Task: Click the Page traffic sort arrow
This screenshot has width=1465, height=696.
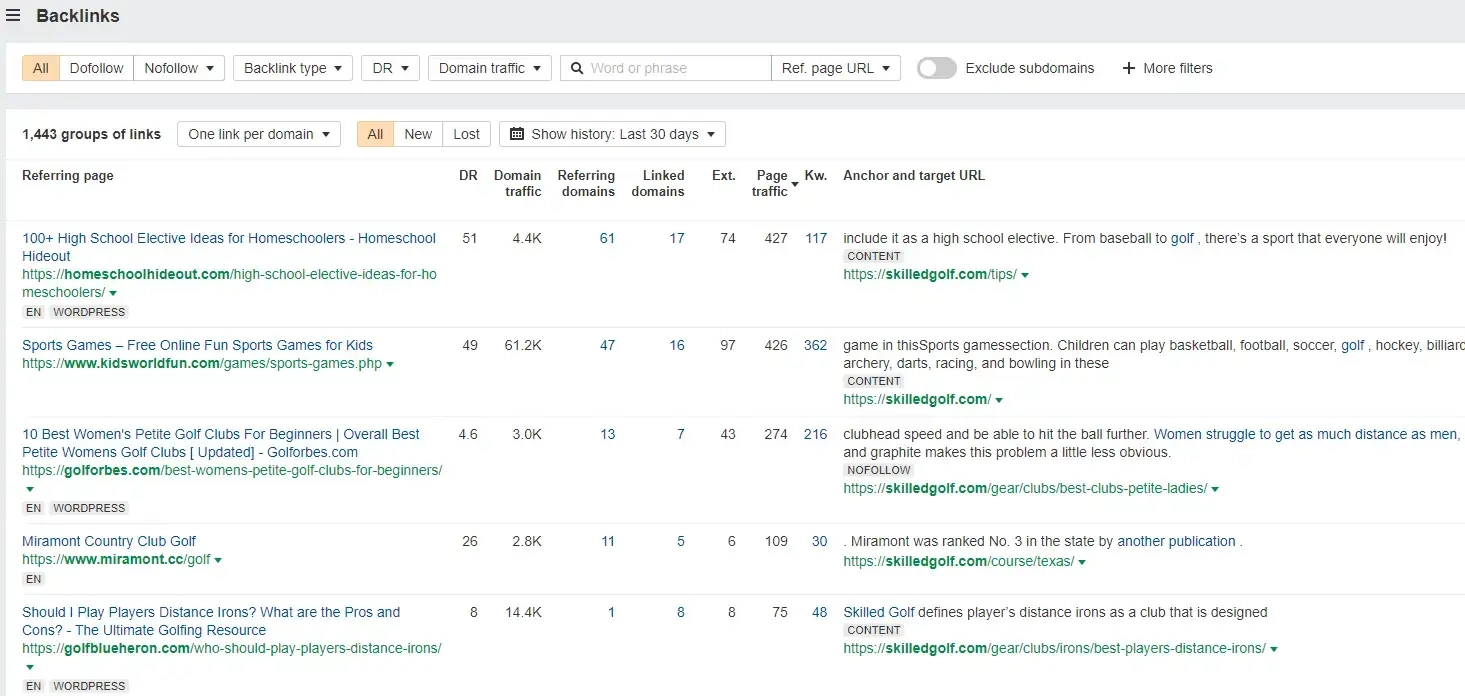Action: point(795,184)
